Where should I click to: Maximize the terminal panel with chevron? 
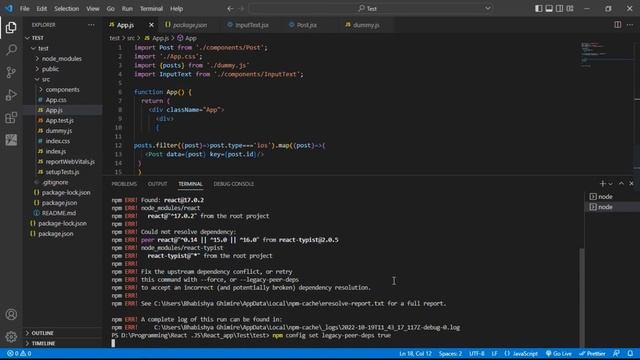(621, 184)
